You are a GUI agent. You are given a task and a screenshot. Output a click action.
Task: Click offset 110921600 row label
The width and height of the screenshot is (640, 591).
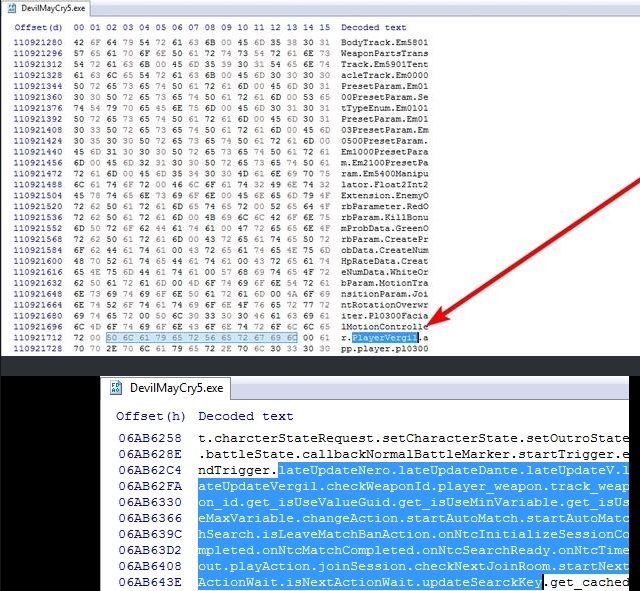(38, 261)
